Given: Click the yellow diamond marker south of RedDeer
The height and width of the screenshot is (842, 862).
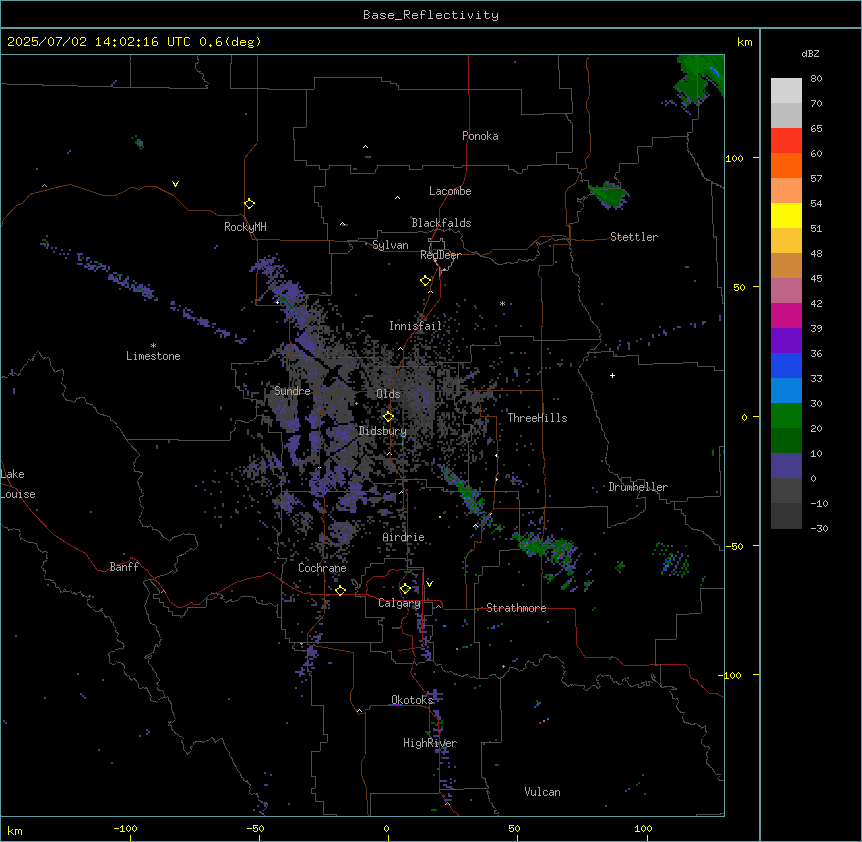Looking at the screenshot, I should click(426, 281).
